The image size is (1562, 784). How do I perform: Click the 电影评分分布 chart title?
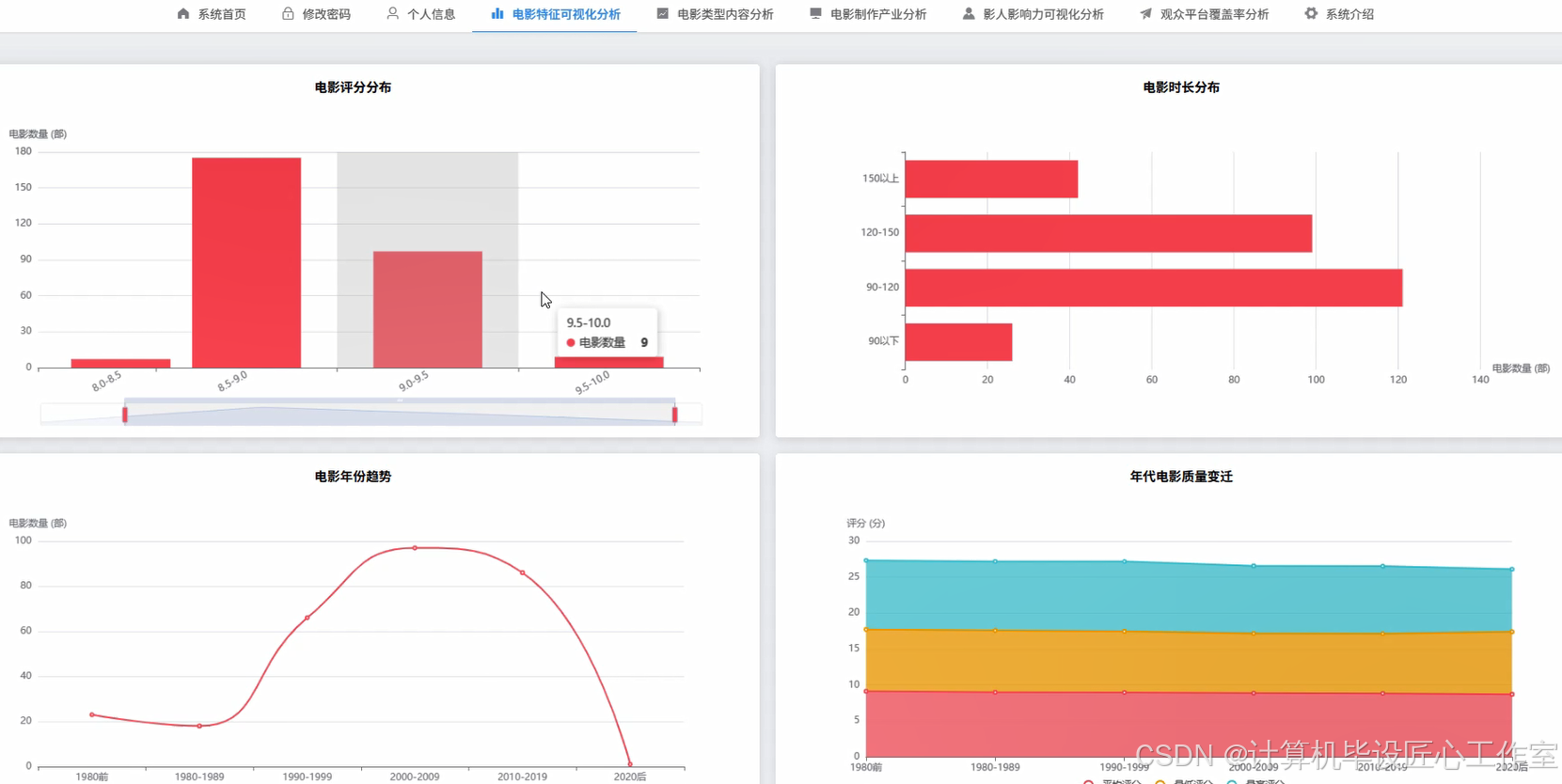(353, 87)
